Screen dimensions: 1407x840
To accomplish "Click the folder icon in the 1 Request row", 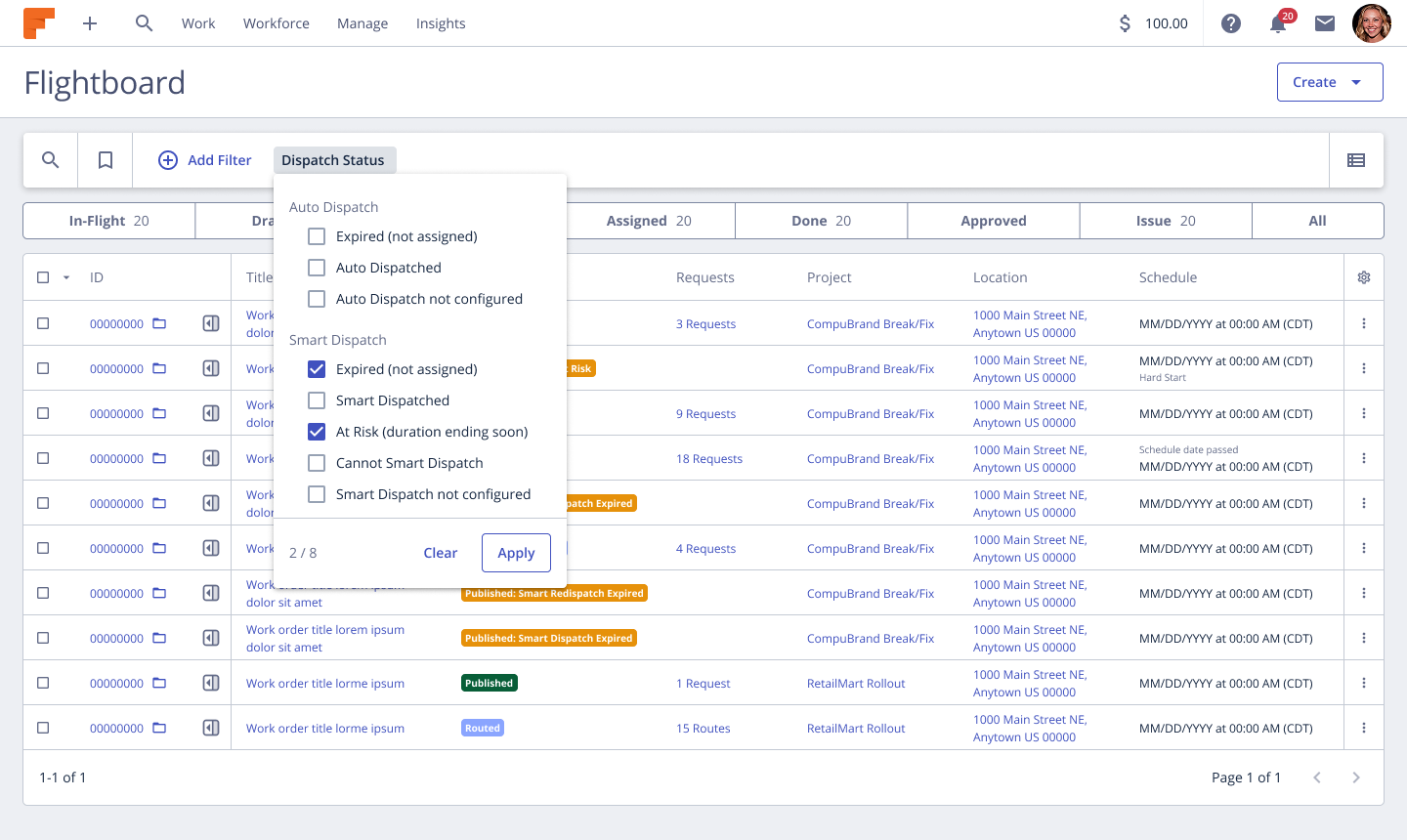I will tap(159, 683).
